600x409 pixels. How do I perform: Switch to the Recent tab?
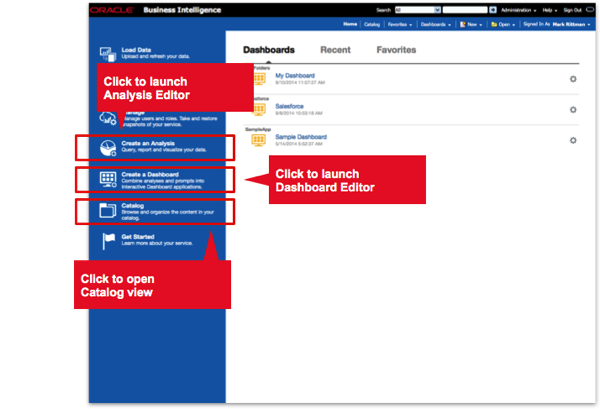[x=335, y=50]
